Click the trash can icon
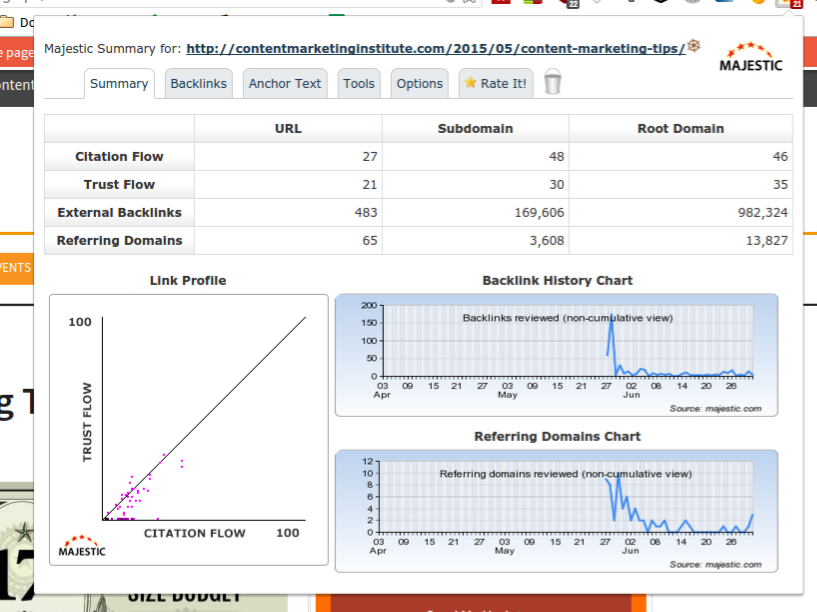The height and width of the screenshot is (612, 817). click(552, 82)
